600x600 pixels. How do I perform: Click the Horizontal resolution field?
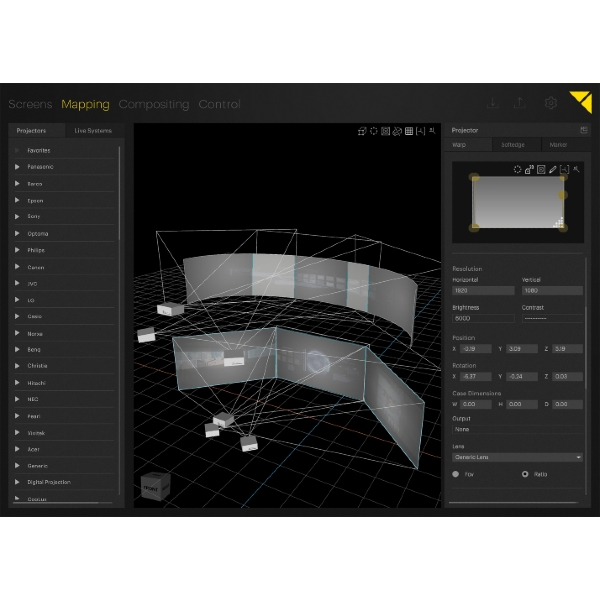[483, 291]
